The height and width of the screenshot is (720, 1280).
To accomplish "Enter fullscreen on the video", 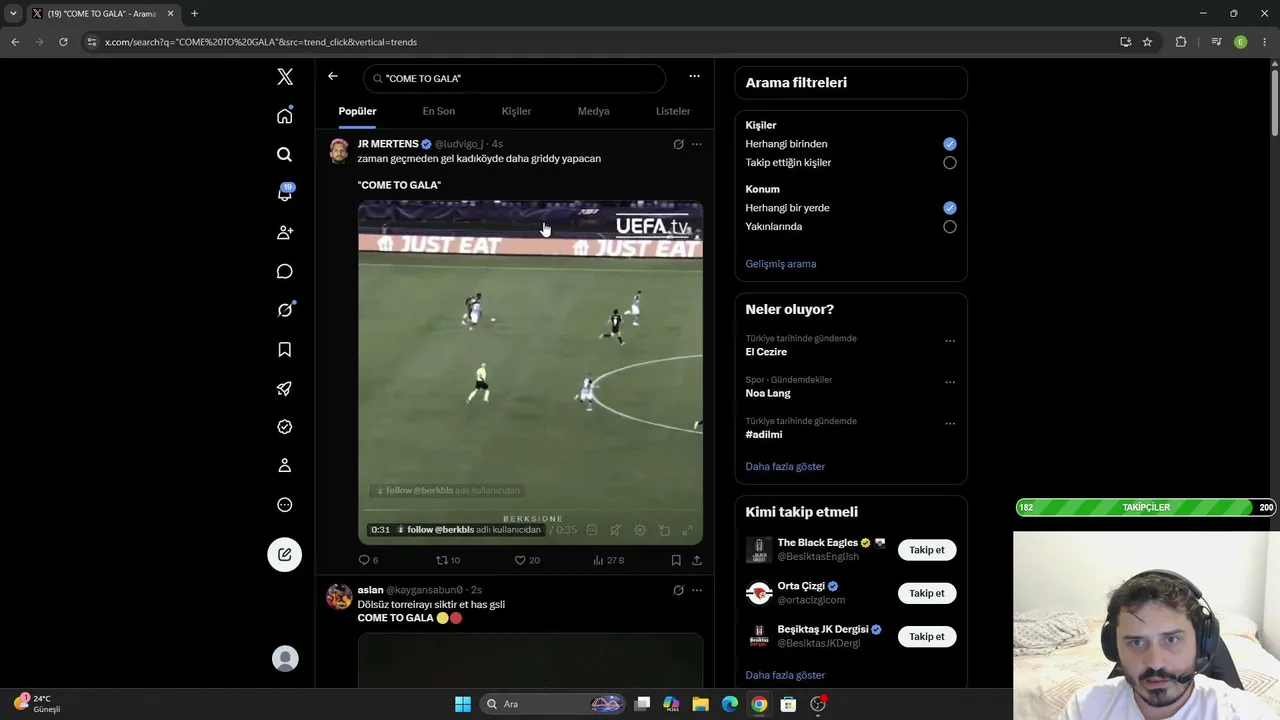I will (x=688, y=530).
